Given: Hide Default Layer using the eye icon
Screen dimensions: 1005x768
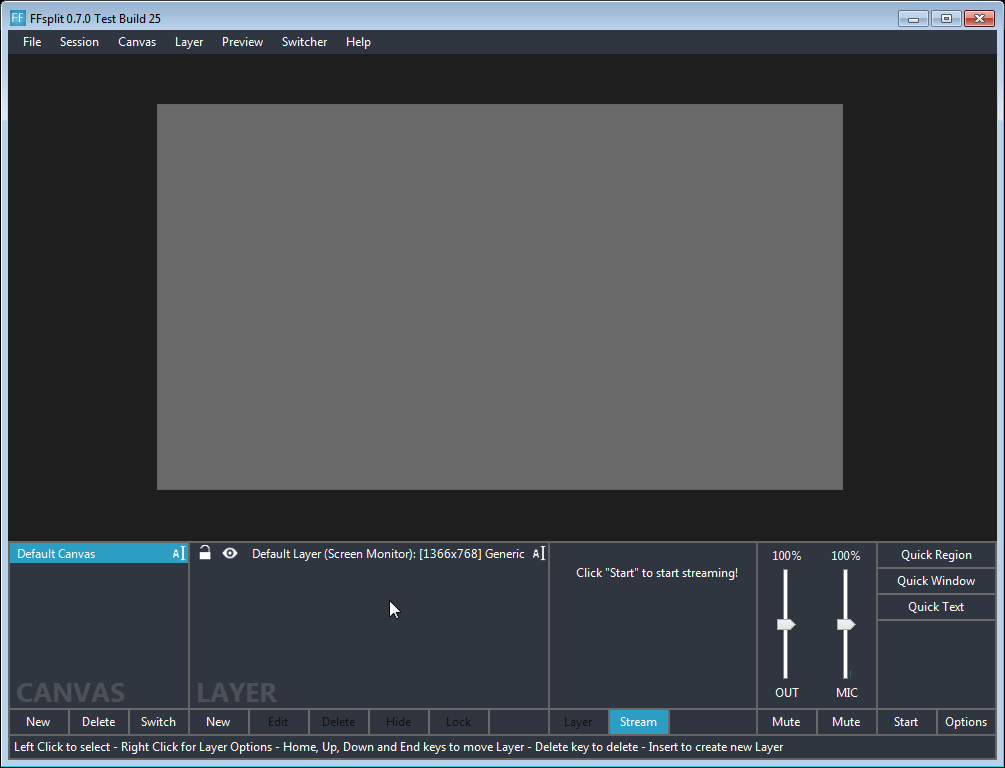Looking at the screenshot, I should click(230, 553).
